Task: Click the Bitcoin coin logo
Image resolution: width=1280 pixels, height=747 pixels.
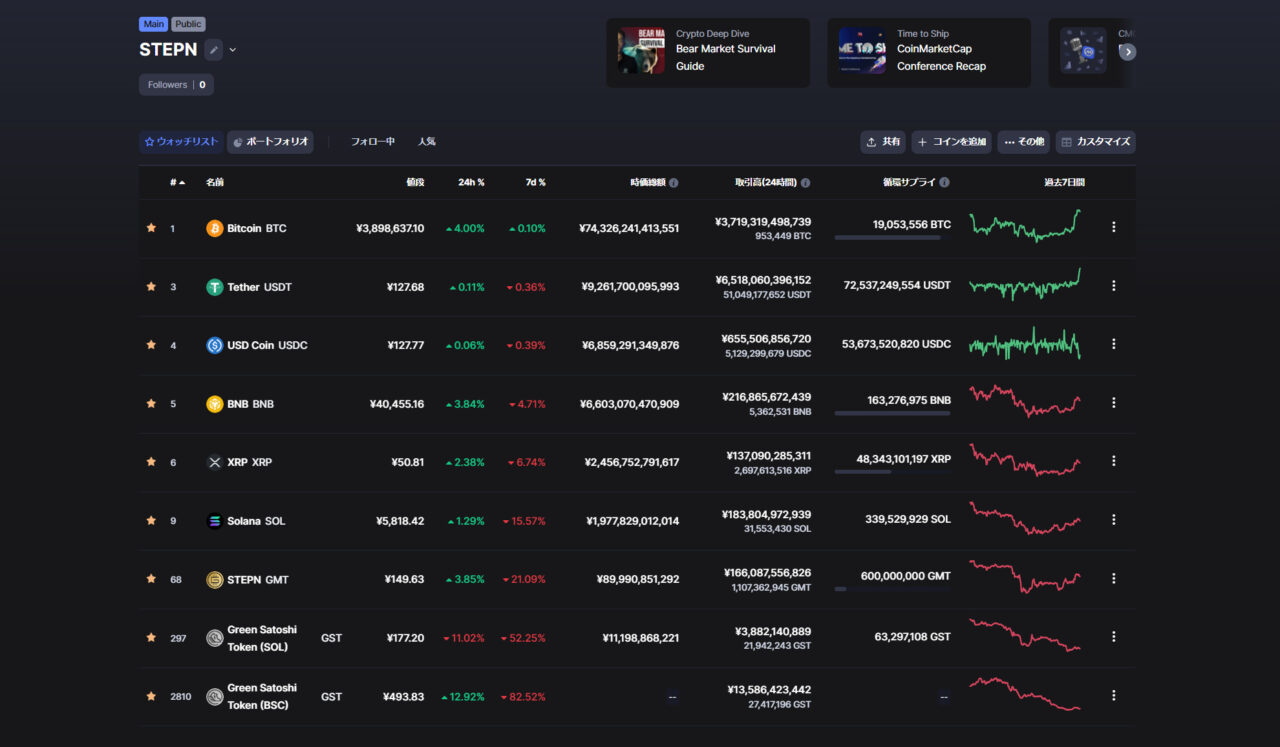Action: coord(214,228)
